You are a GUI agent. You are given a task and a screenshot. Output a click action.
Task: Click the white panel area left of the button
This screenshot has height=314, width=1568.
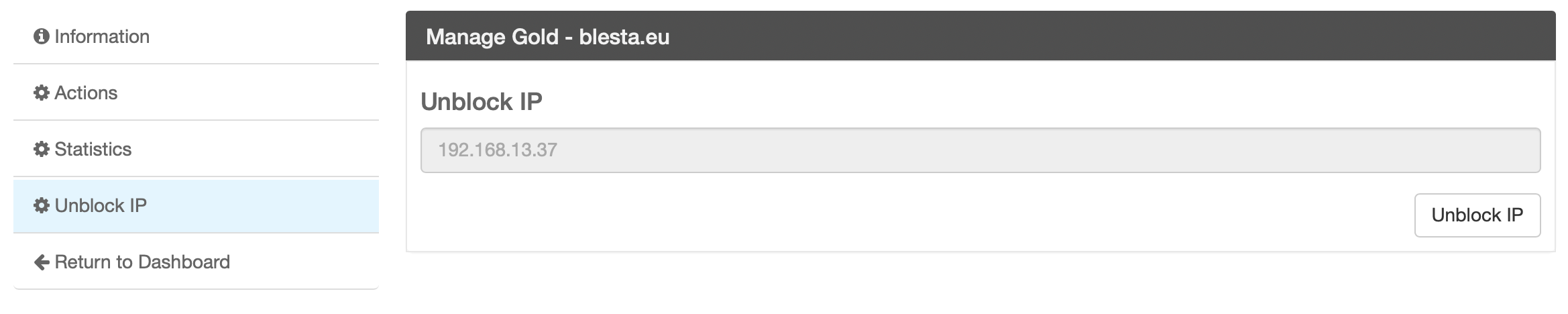[x=872, y=216]
